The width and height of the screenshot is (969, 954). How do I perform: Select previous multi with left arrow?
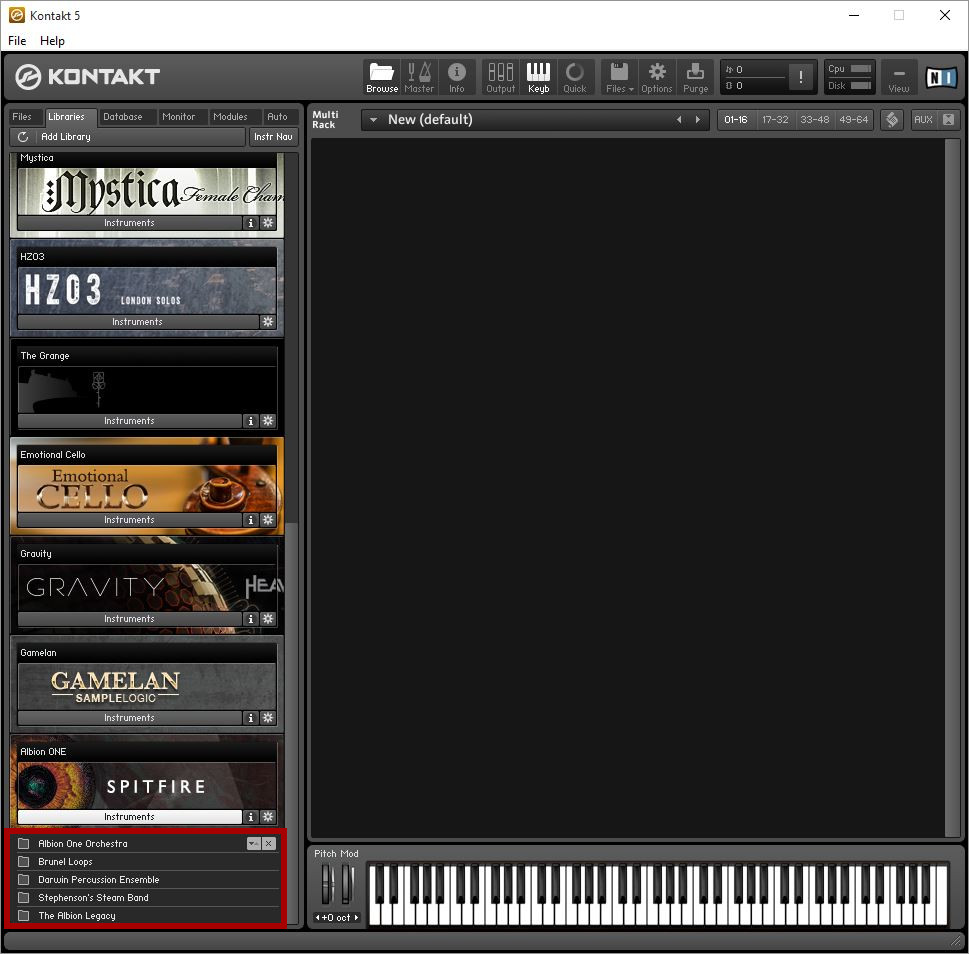679,120
